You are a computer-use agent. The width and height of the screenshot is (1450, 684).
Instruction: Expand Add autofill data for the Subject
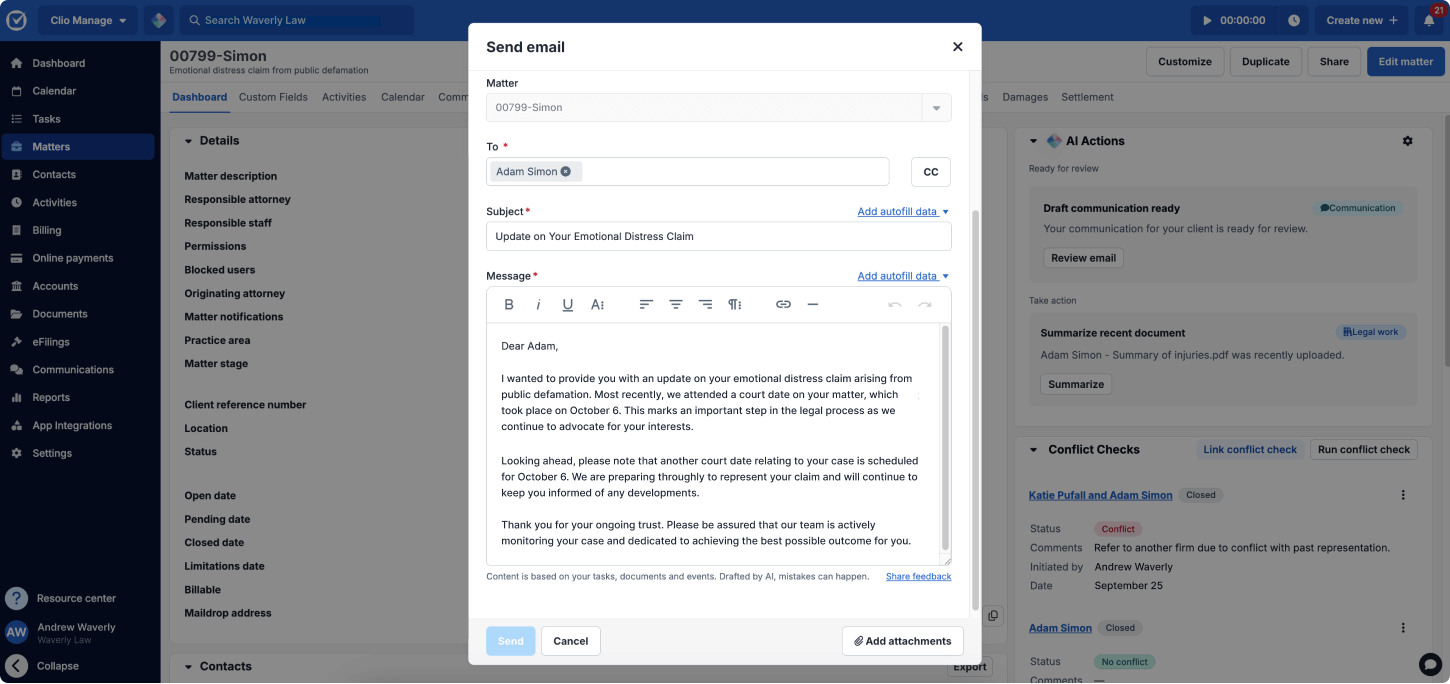(902, 211)
